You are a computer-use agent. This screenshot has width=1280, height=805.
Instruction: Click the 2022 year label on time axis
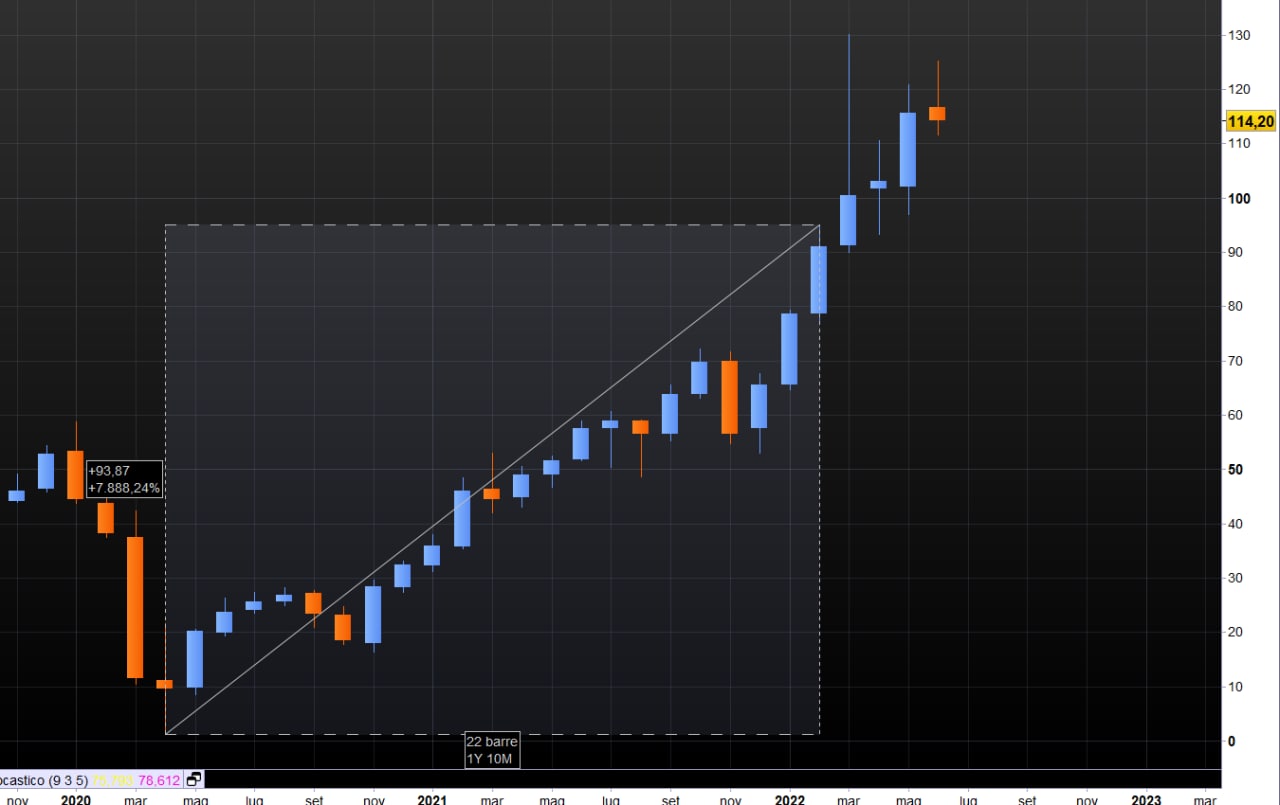(789, 800)
